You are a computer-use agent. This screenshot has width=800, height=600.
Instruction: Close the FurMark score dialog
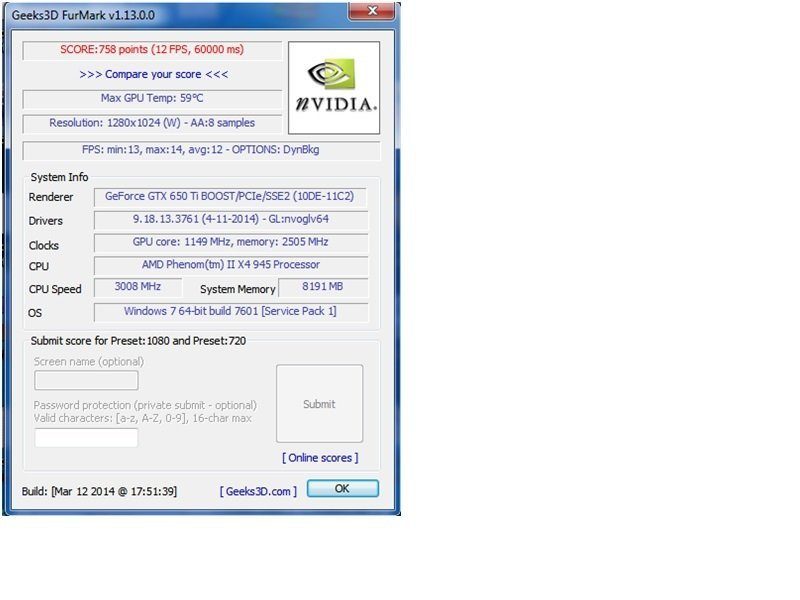pyautogui.click(x=371, y=11)
